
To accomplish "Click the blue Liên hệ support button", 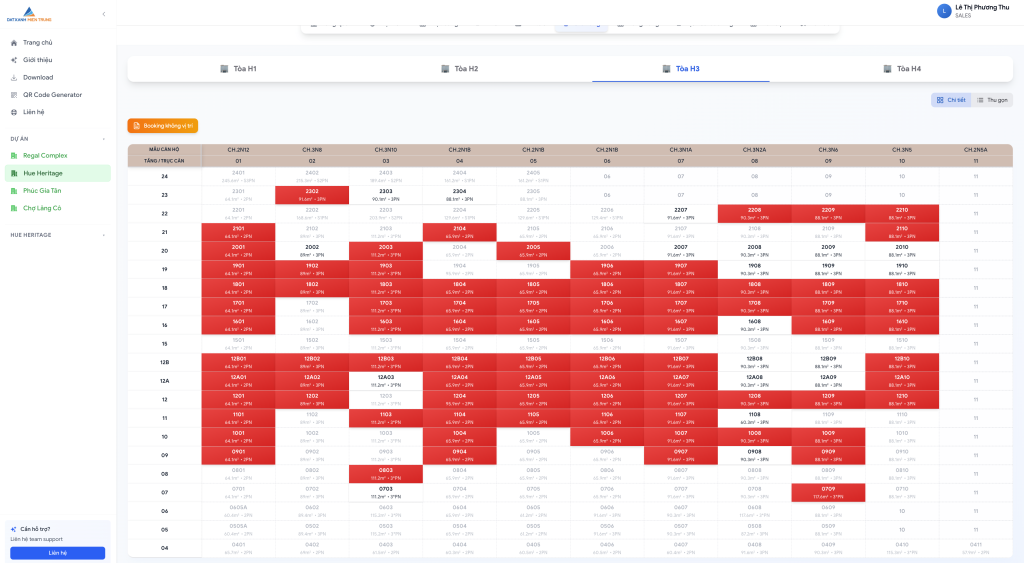I will (x=57, y=553).
